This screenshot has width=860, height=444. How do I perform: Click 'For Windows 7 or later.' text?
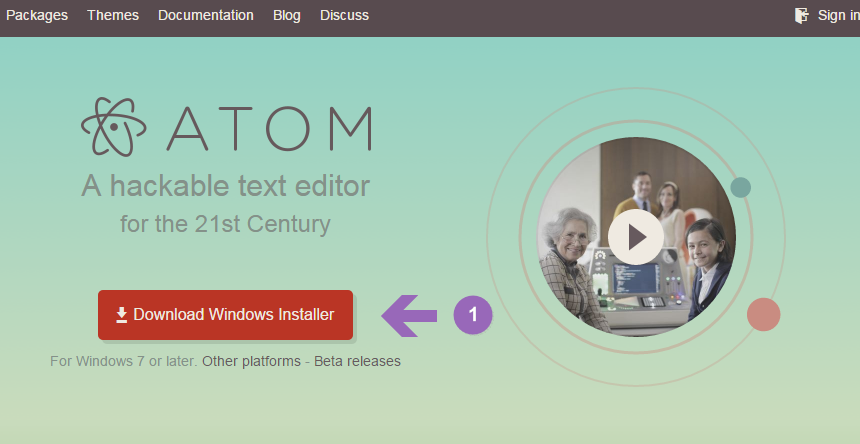[x=123, y=361]
